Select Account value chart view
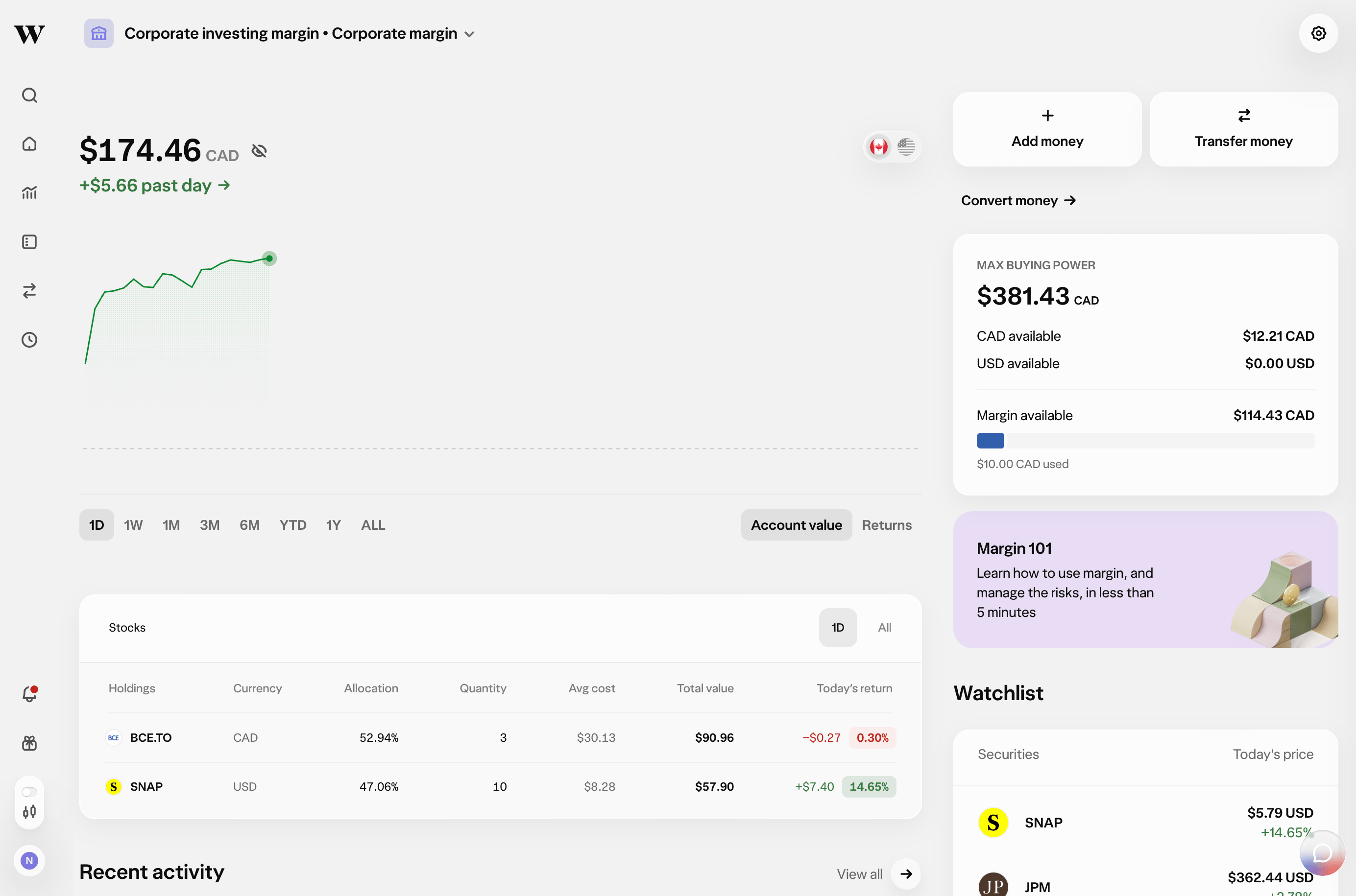Viewport: 1356px width, 896px height. 797,524
